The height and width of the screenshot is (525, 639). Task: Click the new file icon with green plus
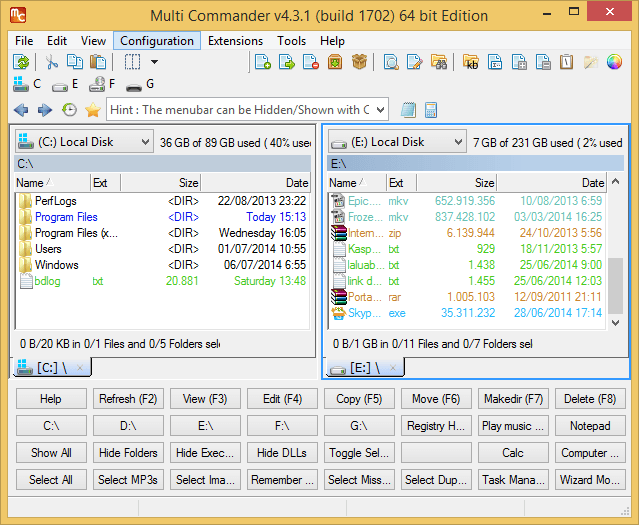(263, 62)
